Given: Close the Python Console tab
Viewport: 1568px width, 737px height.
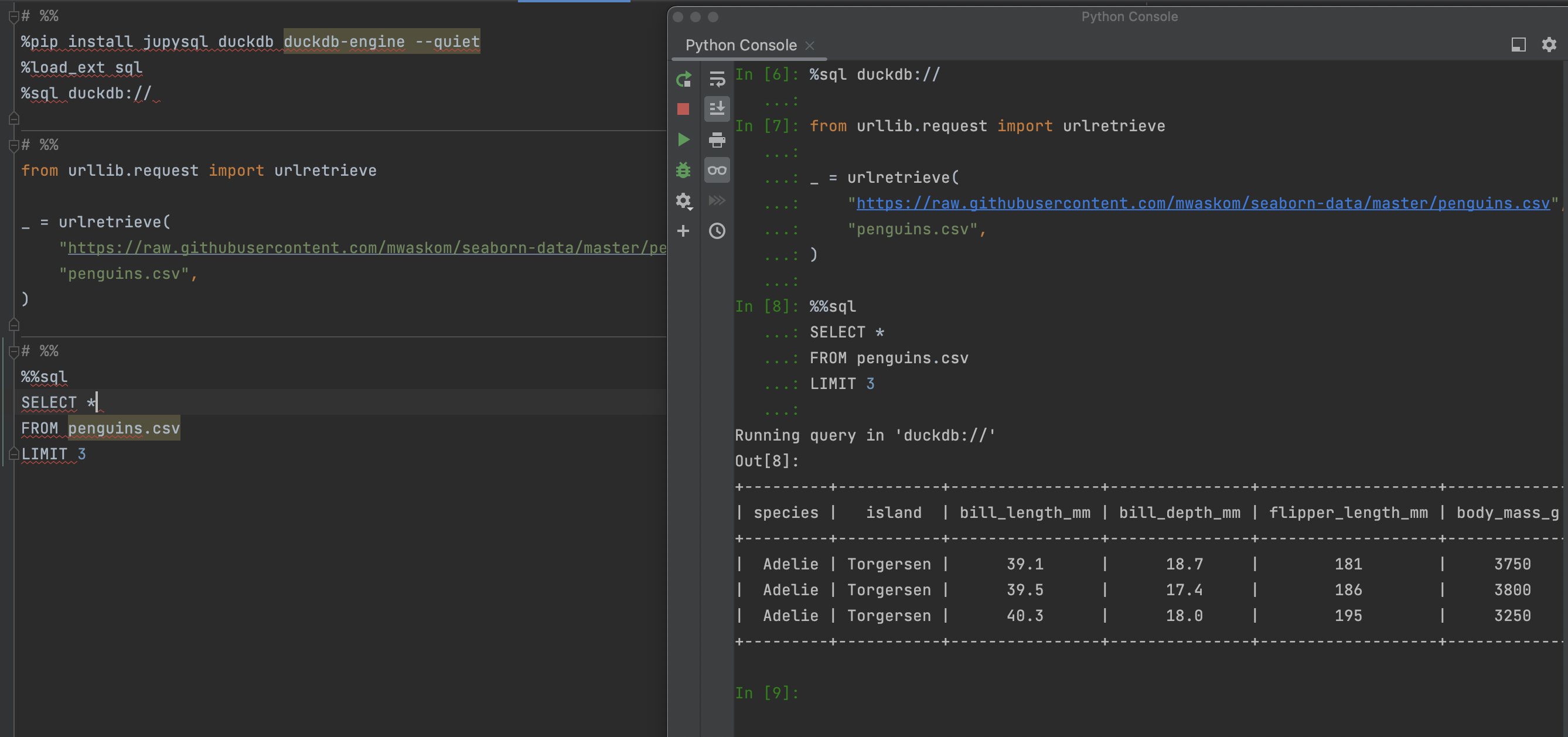Looking at the screenshot, I should [x=810, y=45].
